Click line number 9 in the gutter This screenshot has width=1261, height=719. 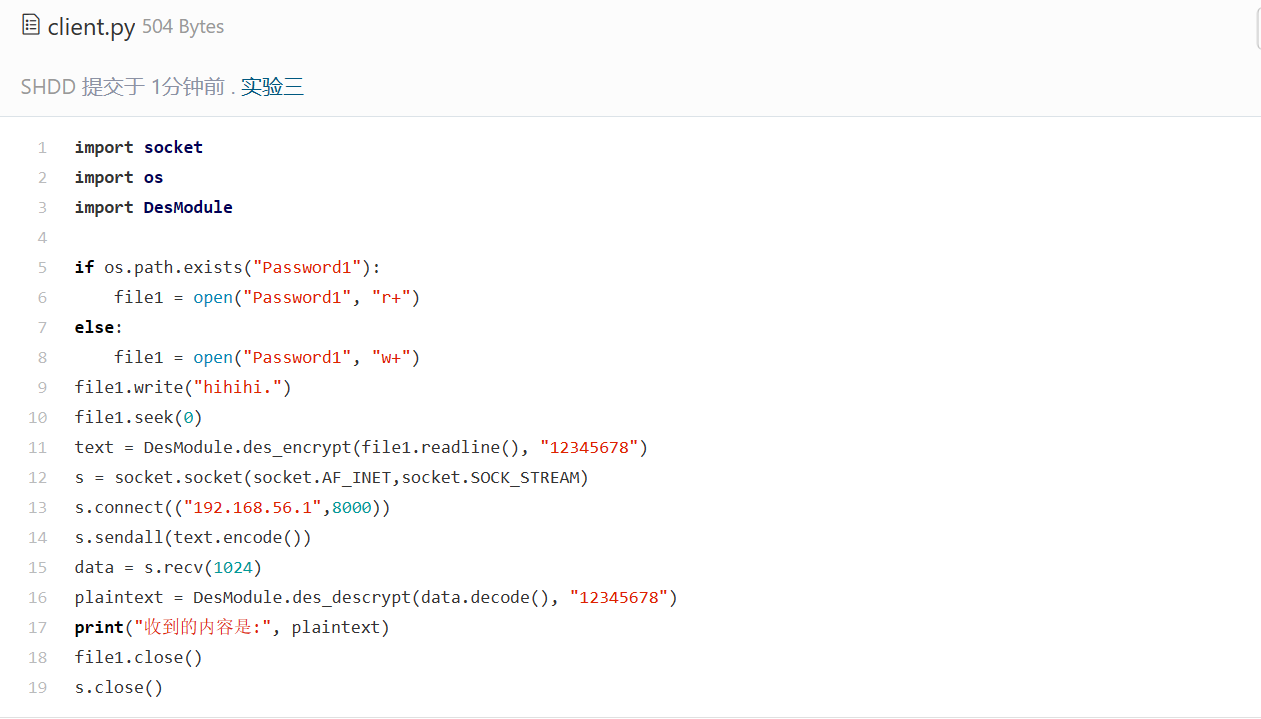point(42,387)
